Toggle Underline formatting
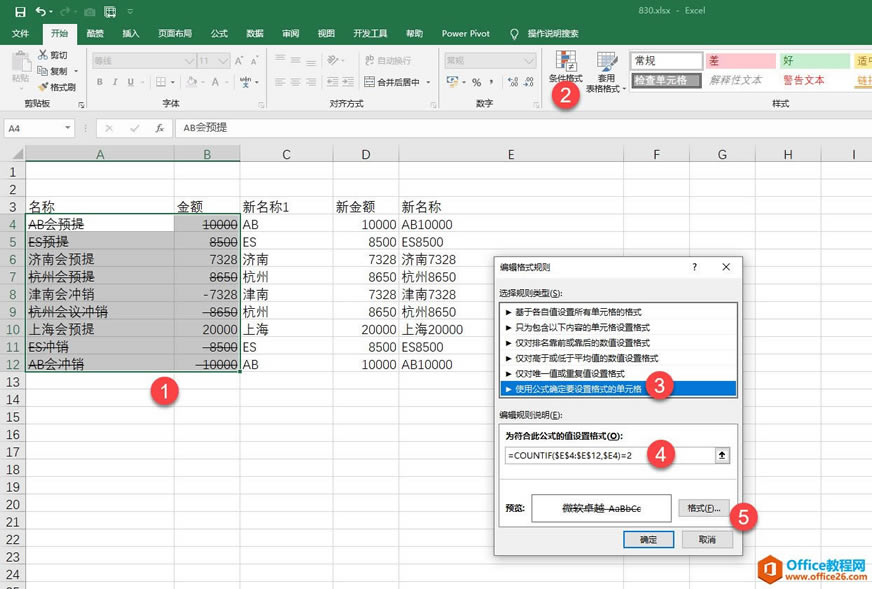 (x=131, y=82)
